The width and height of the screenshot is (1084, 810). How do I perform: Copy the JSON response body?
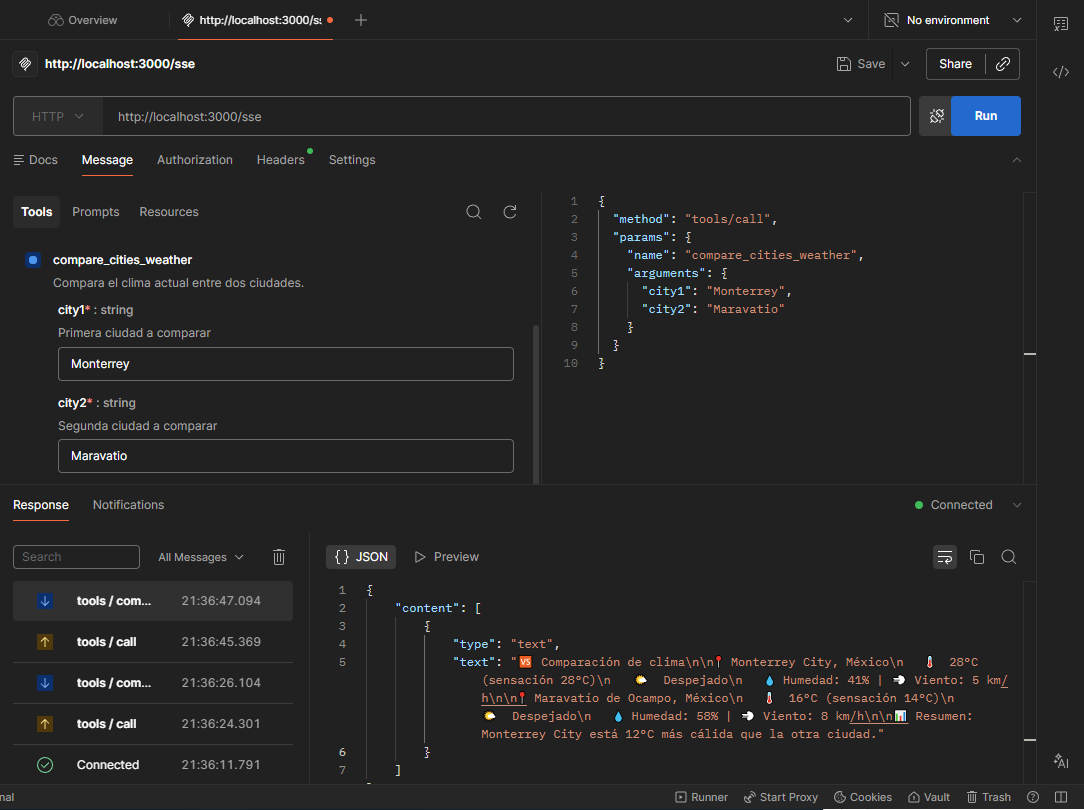[x=977, y=557]
